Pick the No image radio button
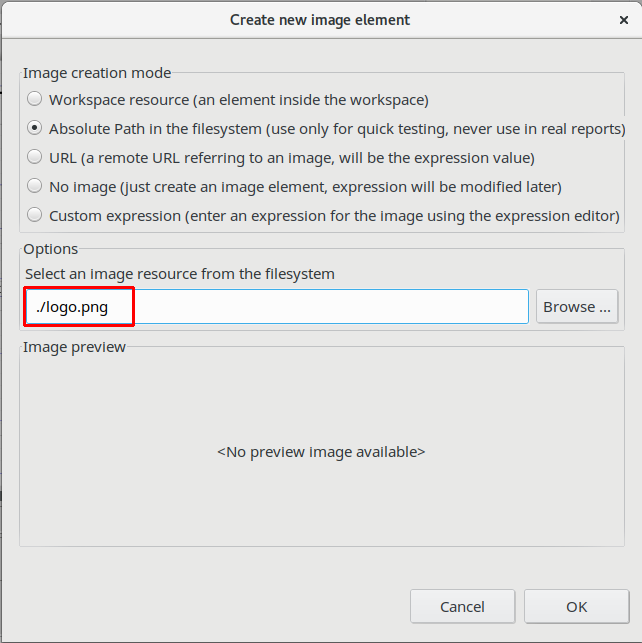 coord(35,186)
